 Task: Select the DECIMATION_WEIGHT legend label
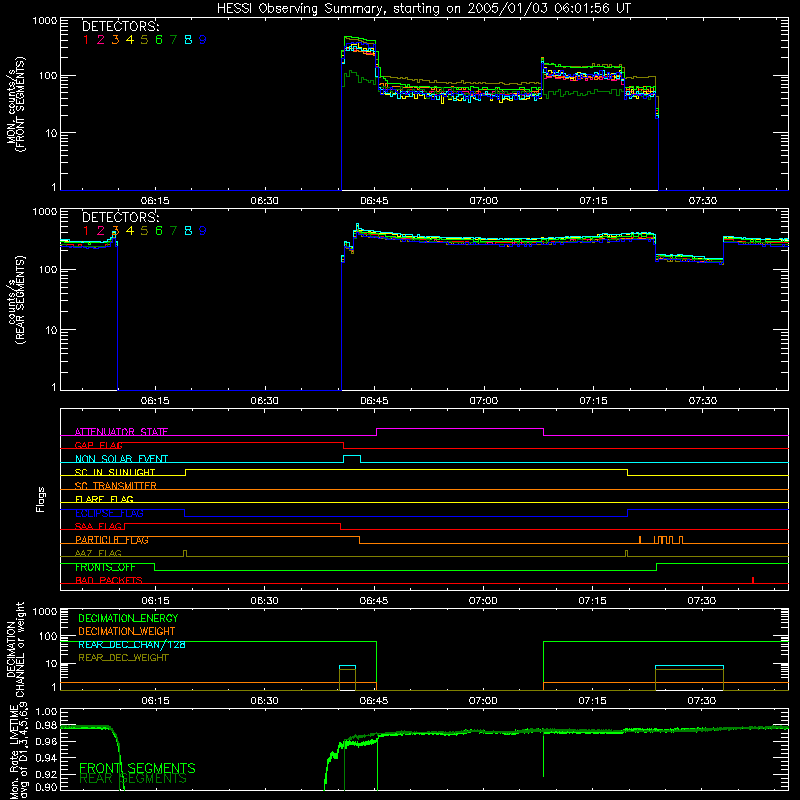[127, 631]
